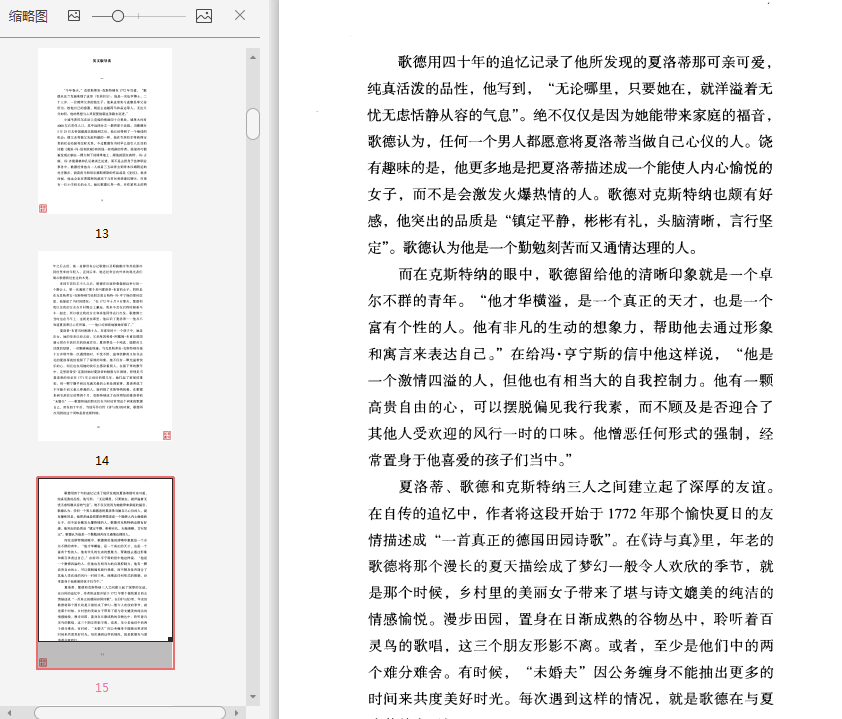Click the thumbnail panel scroll-down arrow

253,697
